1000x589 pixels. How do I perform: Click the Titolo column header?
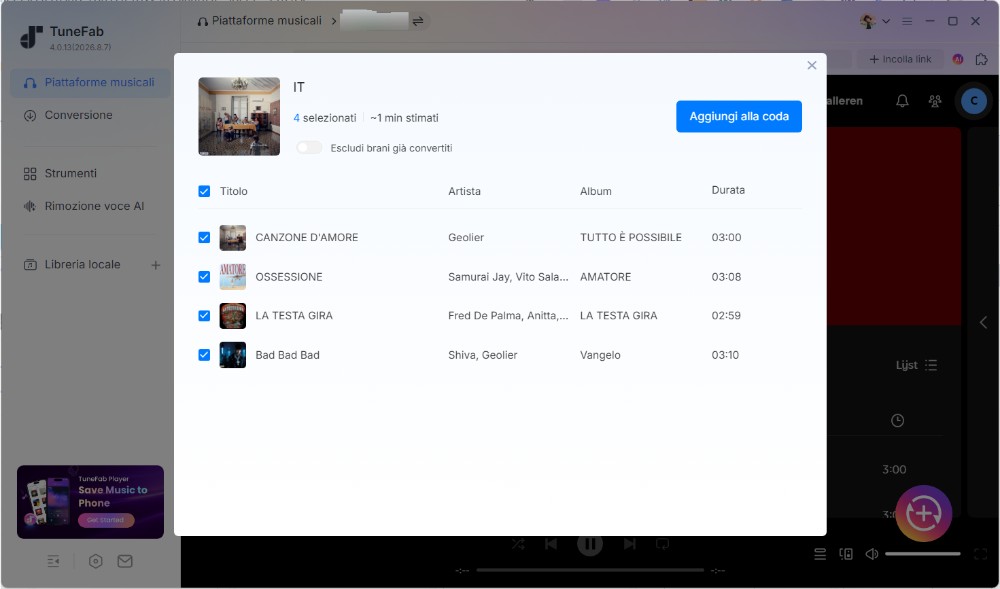pos(233,191)
